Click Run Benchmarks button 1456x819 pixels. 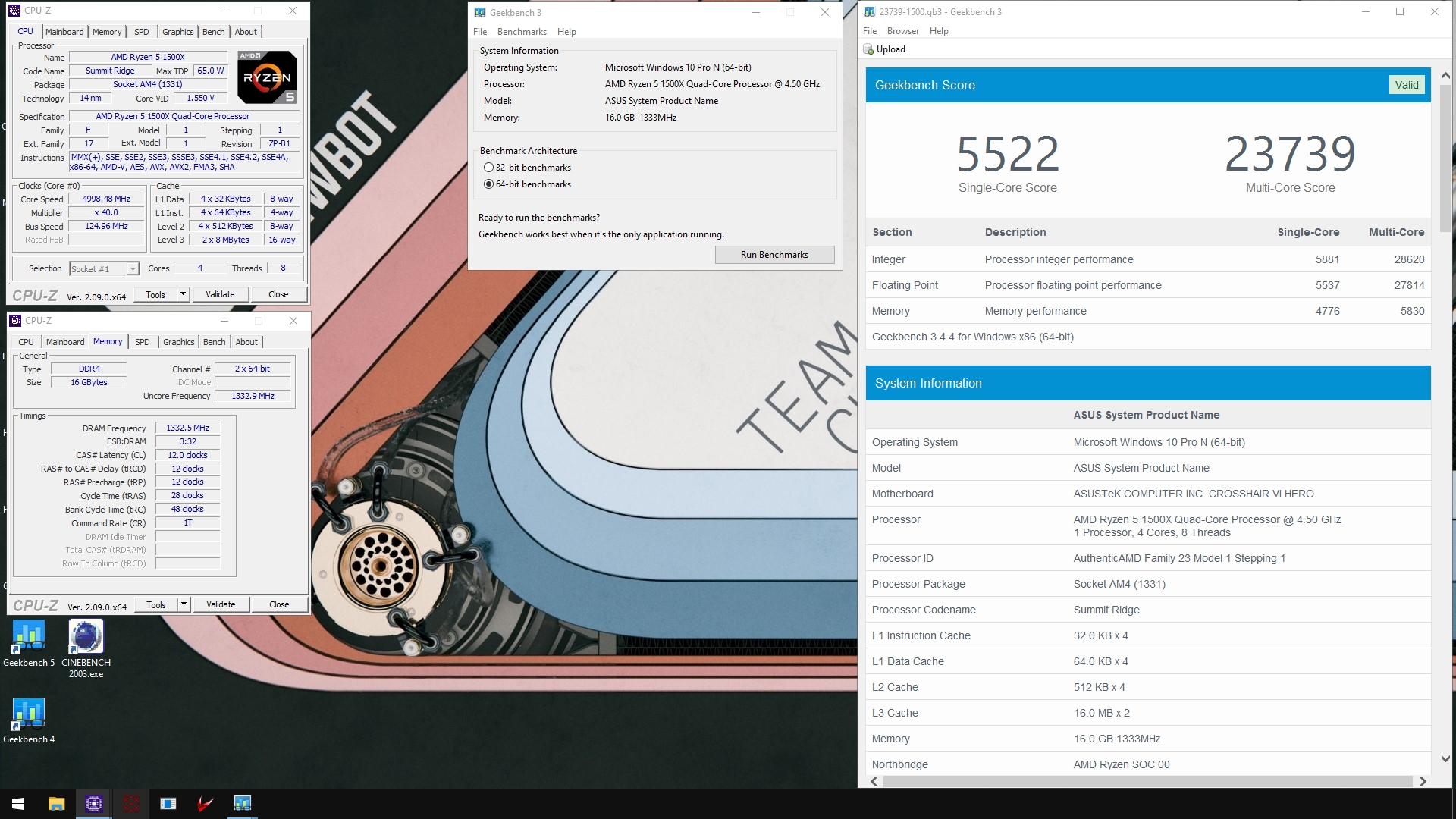774,255
